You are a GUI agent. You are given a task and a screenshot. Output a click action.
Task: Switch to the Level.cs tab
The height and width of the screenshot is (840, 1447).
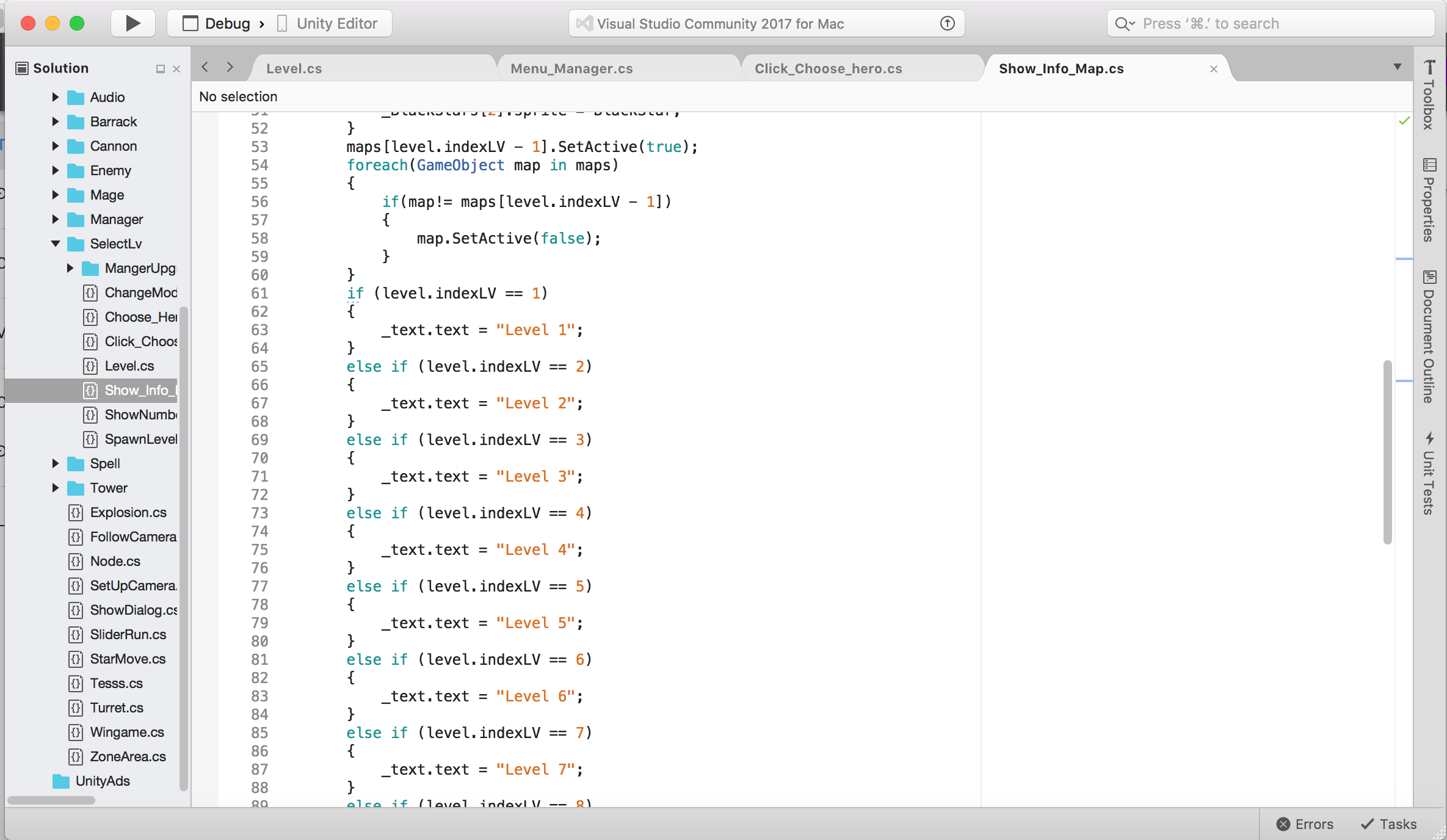[294, 68]
